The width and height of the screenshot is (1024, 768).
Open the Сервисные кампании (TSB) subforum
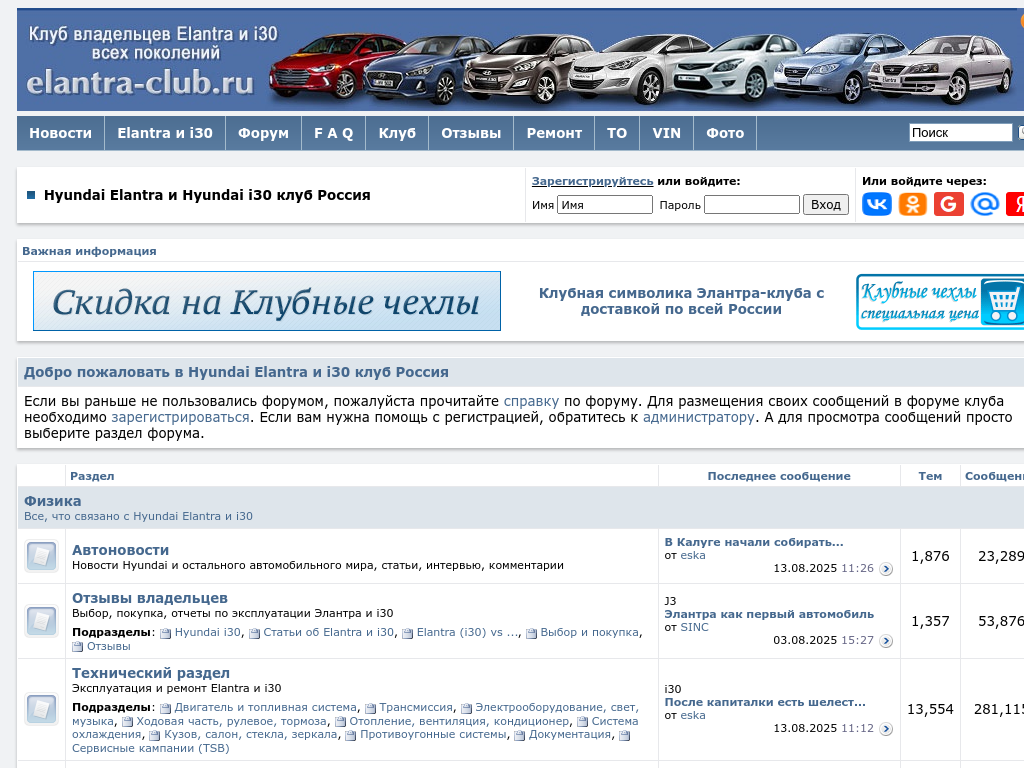(x=151, y=748)
